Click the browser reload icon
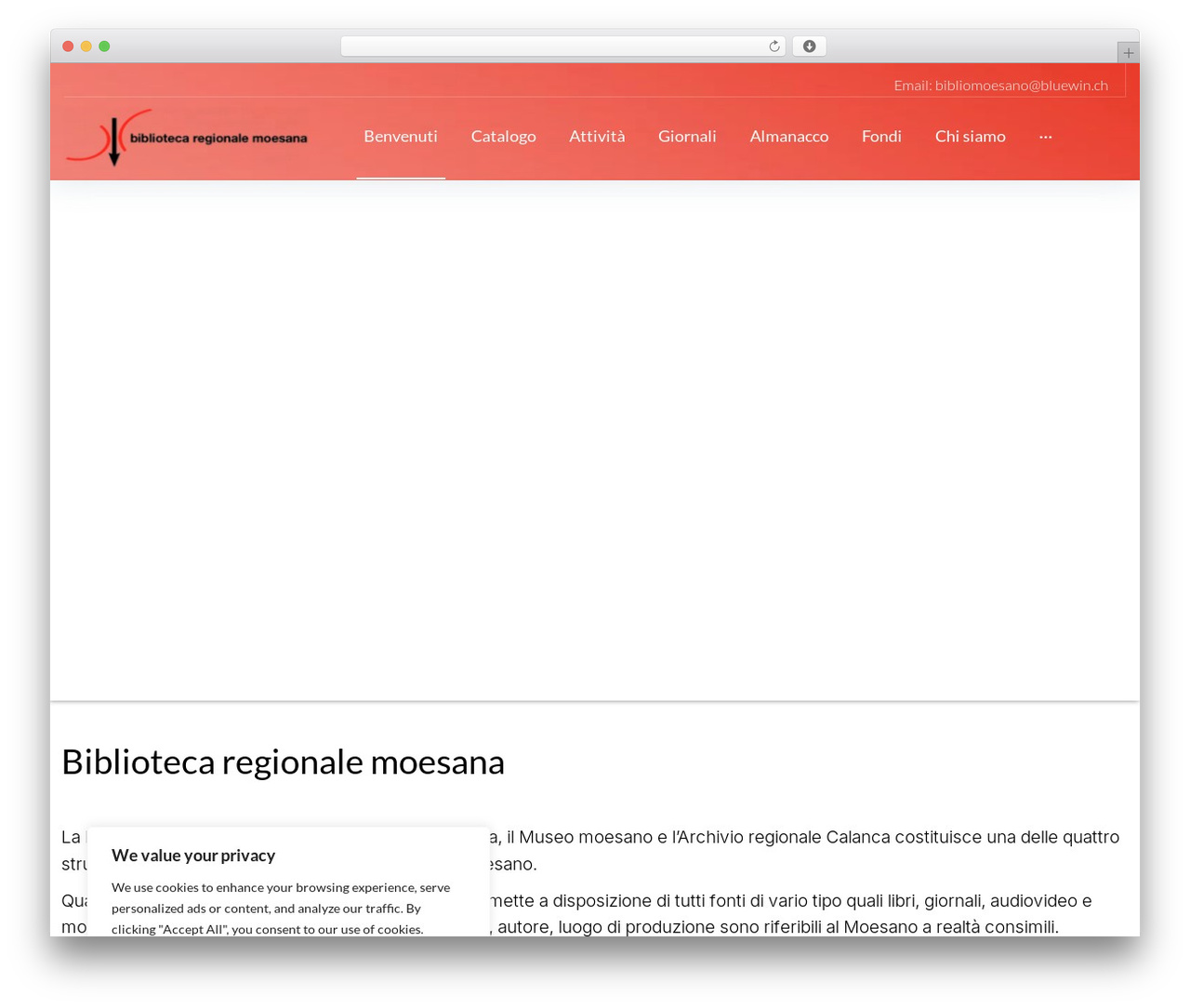 click(773, 46)
